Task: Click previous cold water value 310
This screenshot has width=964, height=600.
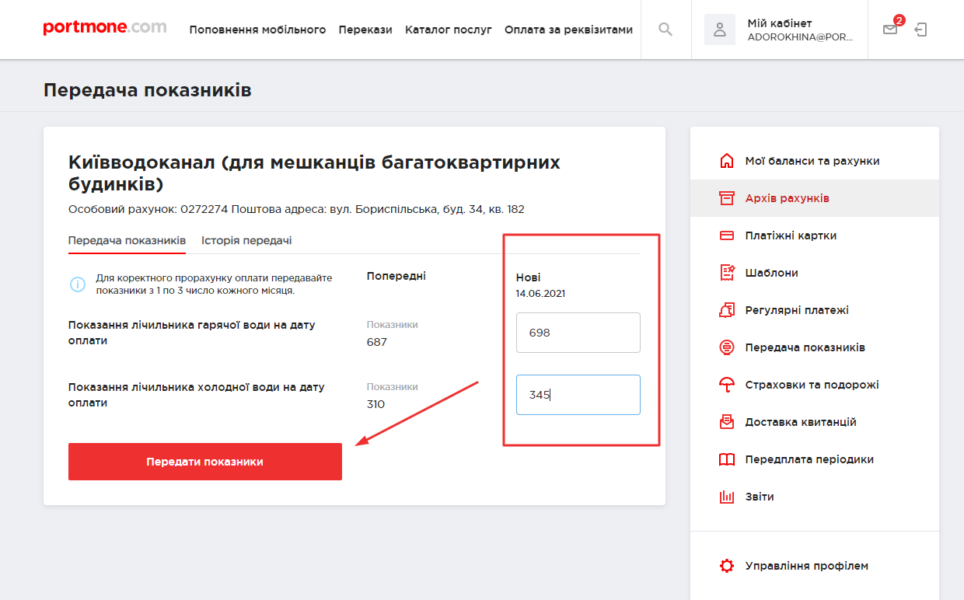Action: tap(376, 404)
